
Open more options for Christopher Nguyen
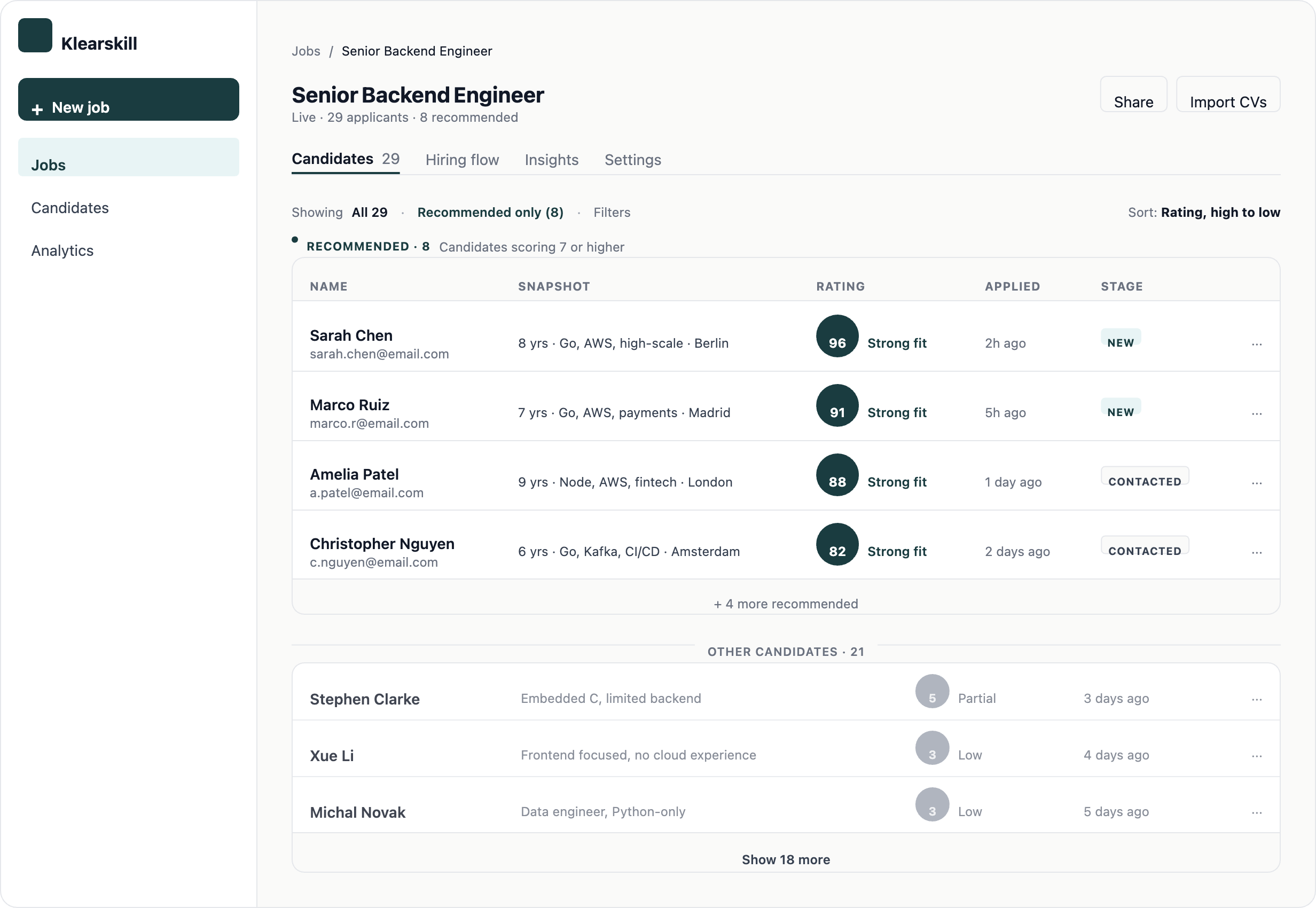(1257, 552)
